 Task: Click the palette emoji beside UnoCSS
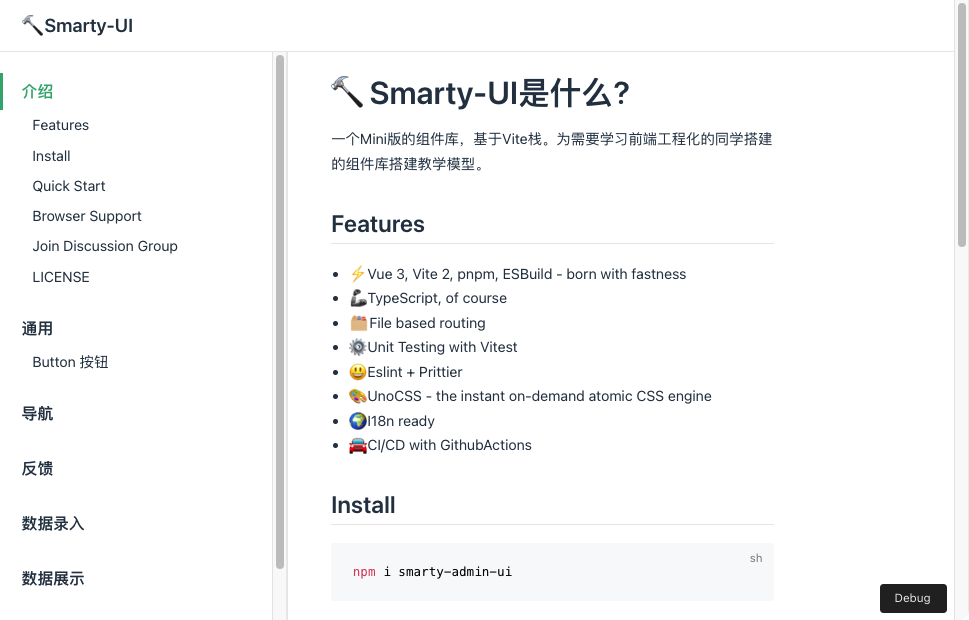(x=358, y=396)
